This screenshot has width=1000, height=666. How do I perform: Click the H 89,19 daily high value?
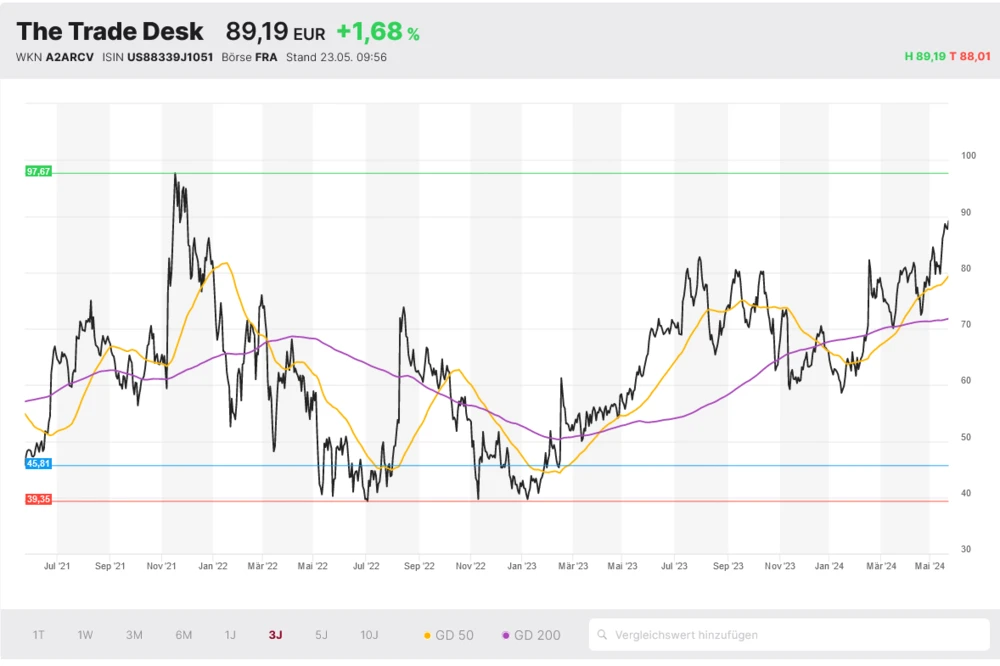click(924, 57)
